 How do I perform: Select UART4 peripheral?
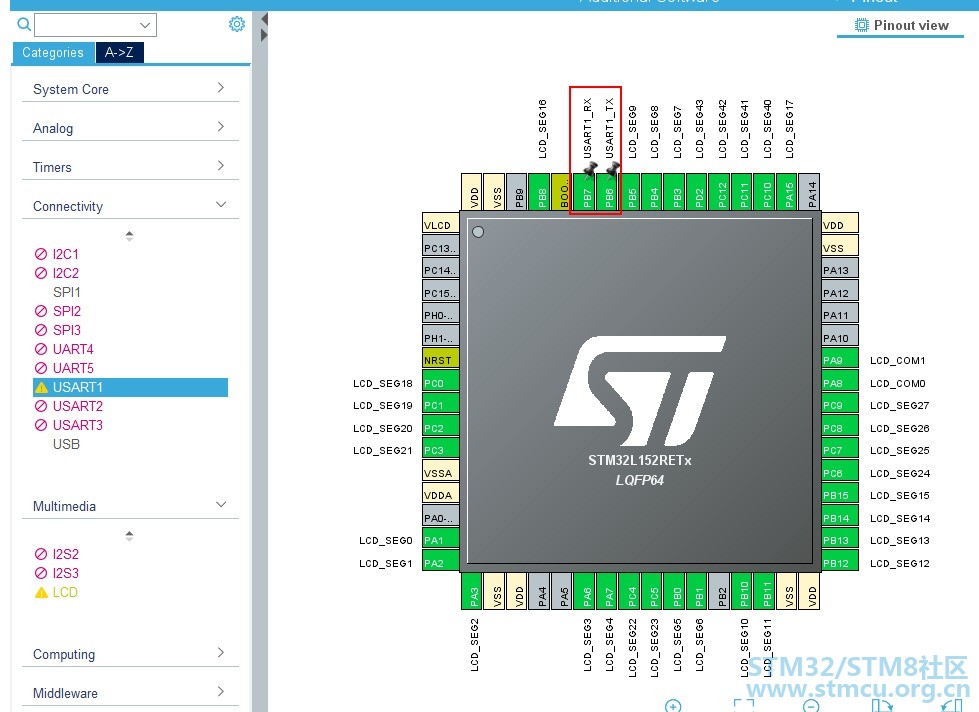tap(72, 349)
